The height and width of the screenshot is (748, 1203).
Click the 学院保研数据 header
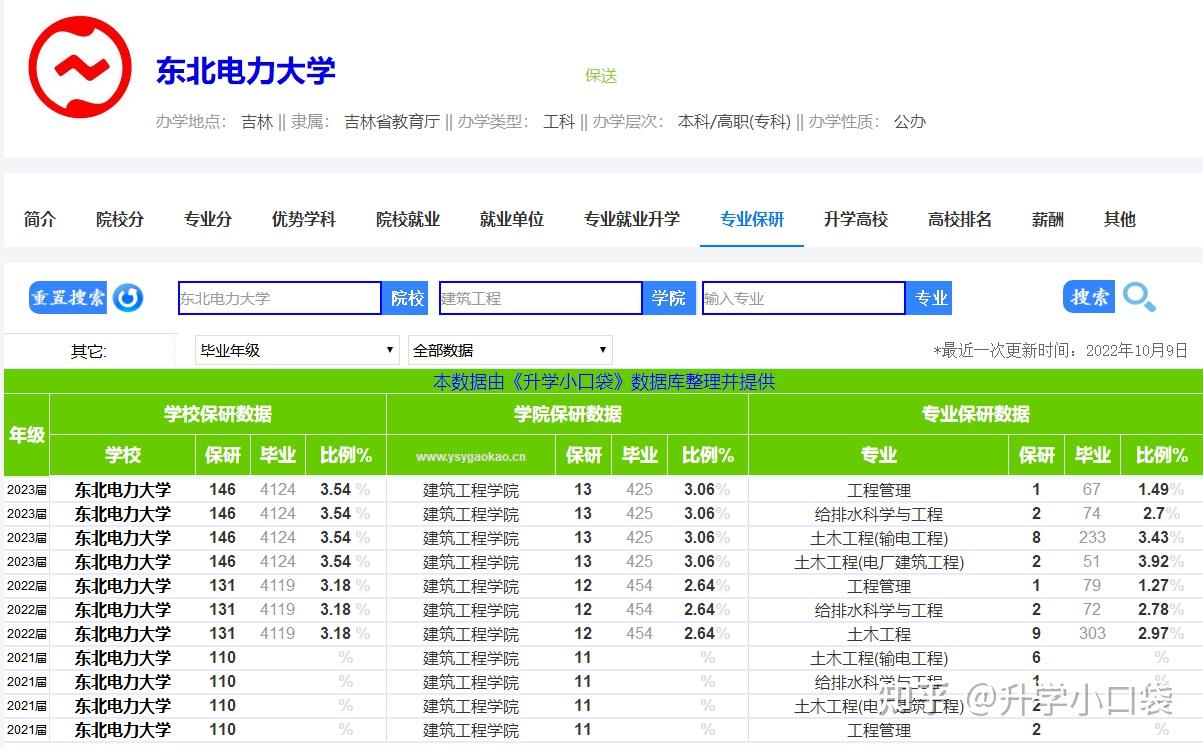568,414
